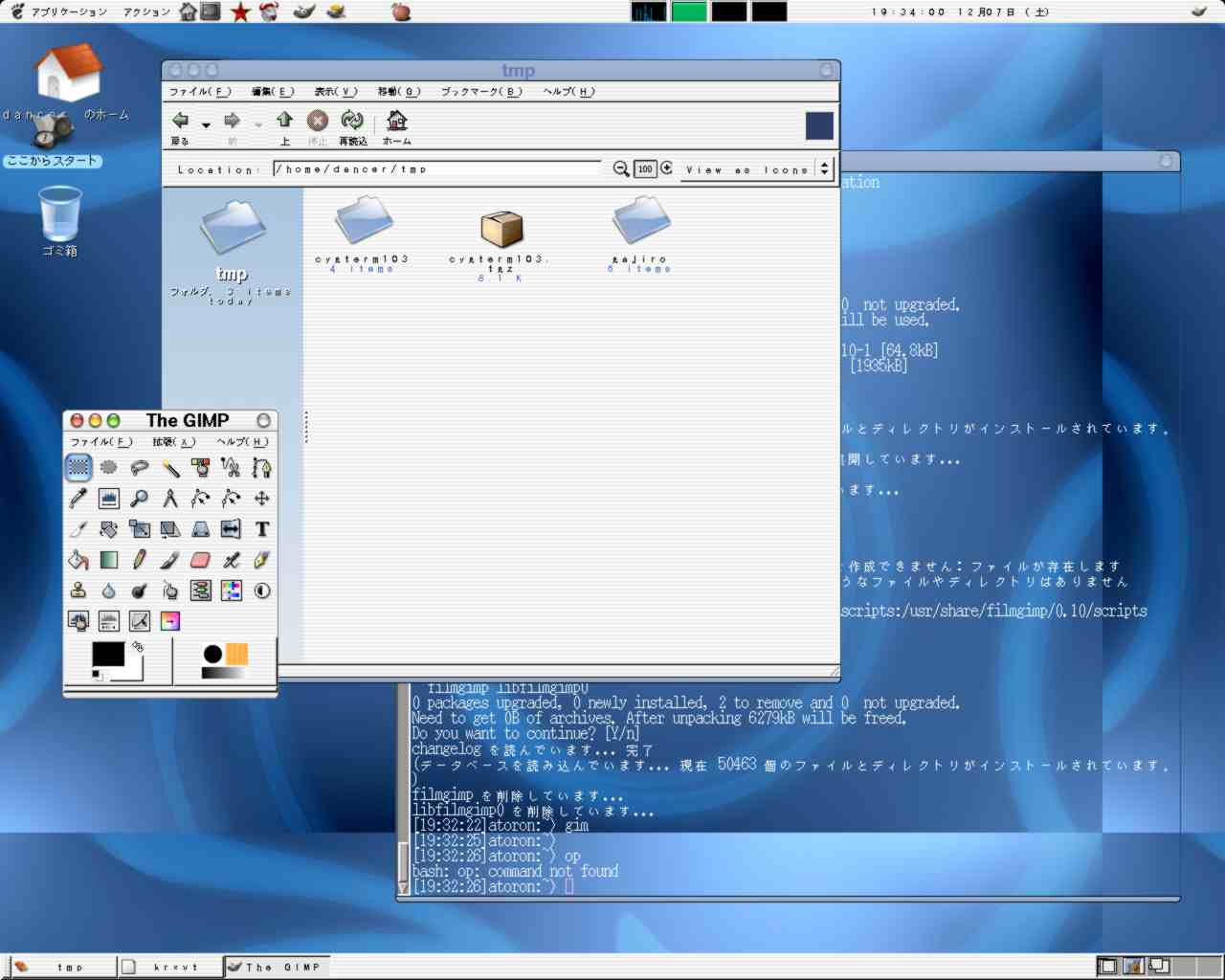Select the Shear tool in GIMP
This screenshot has height=980, width=1225.
(x=170, y=528)
